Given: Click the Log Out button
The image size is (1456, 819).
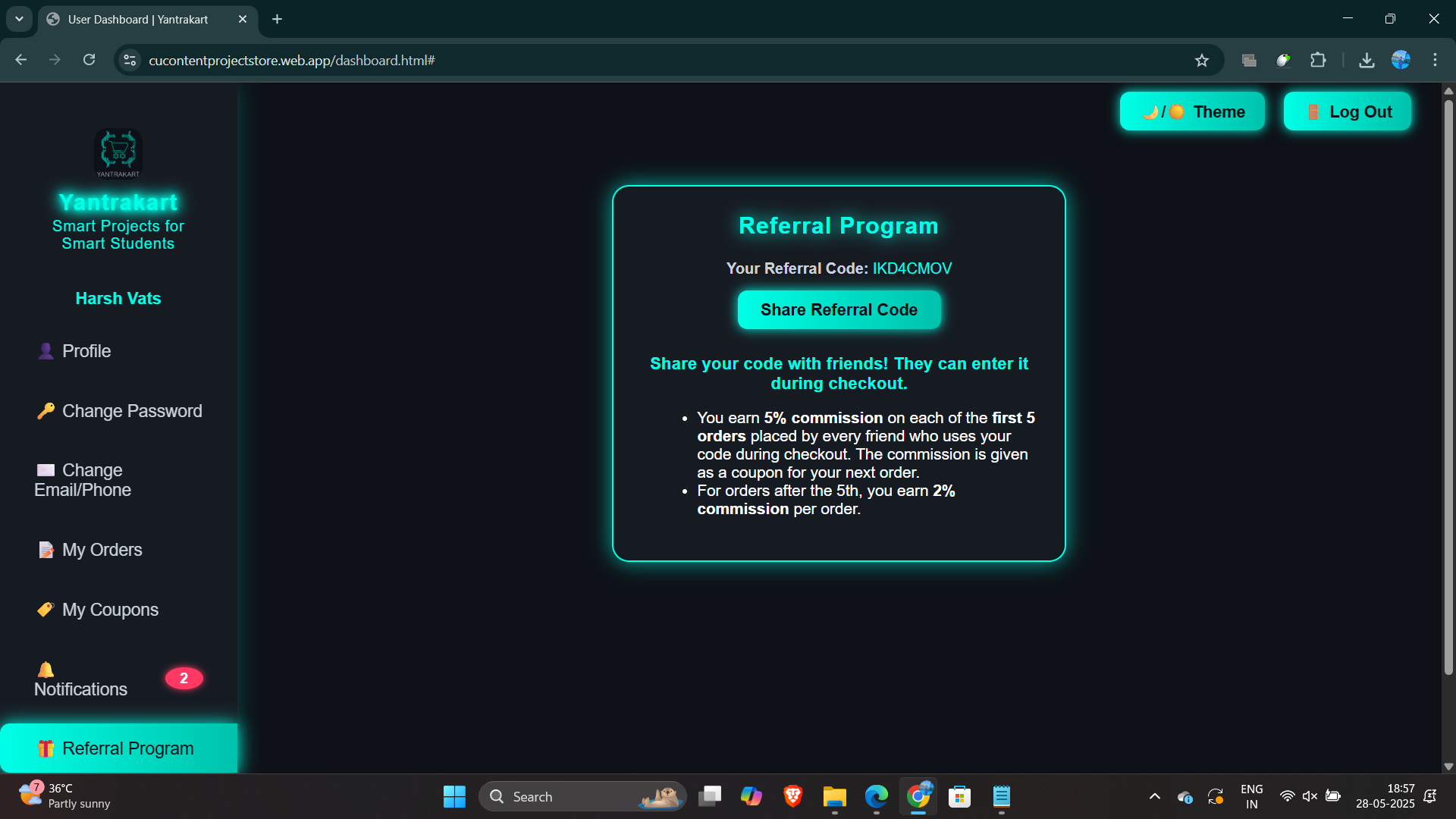Looking at the screenshot, I should tap(1347, 111).
